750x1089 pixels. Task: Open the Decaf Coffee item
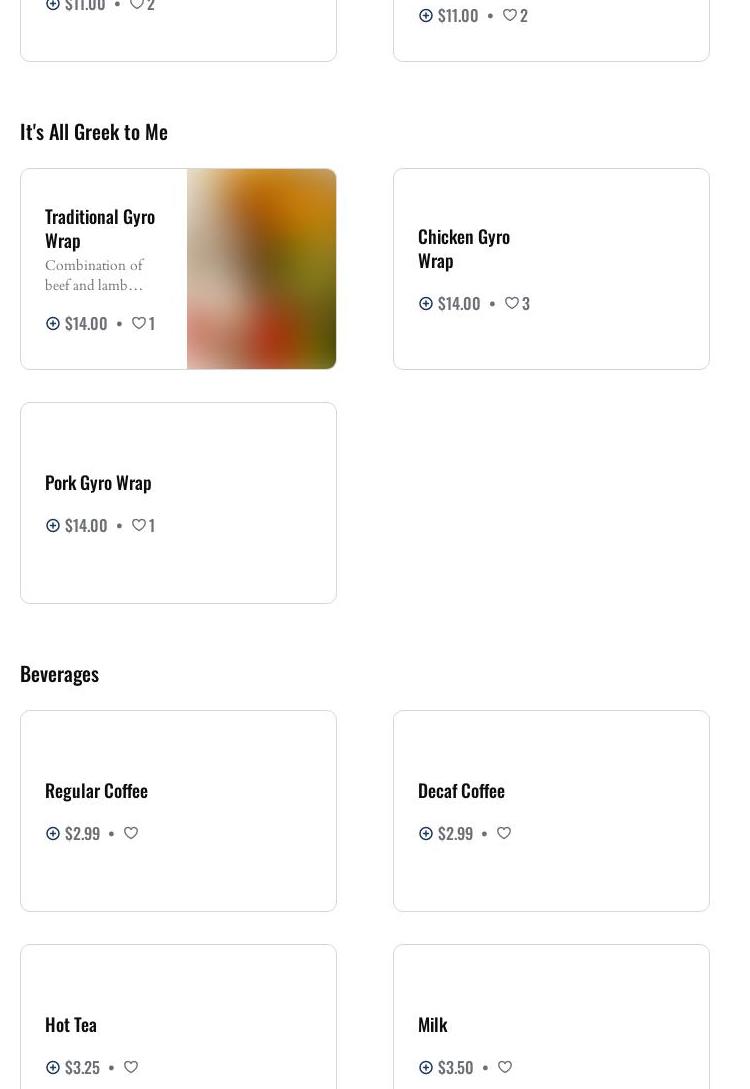(461, 790)
